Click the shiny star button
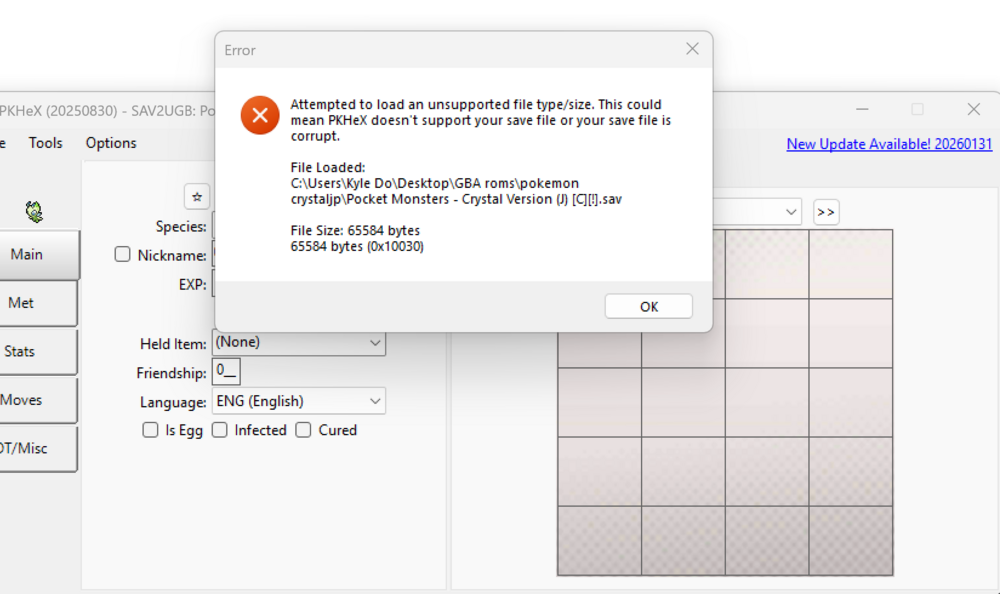 tap(197, 196)
